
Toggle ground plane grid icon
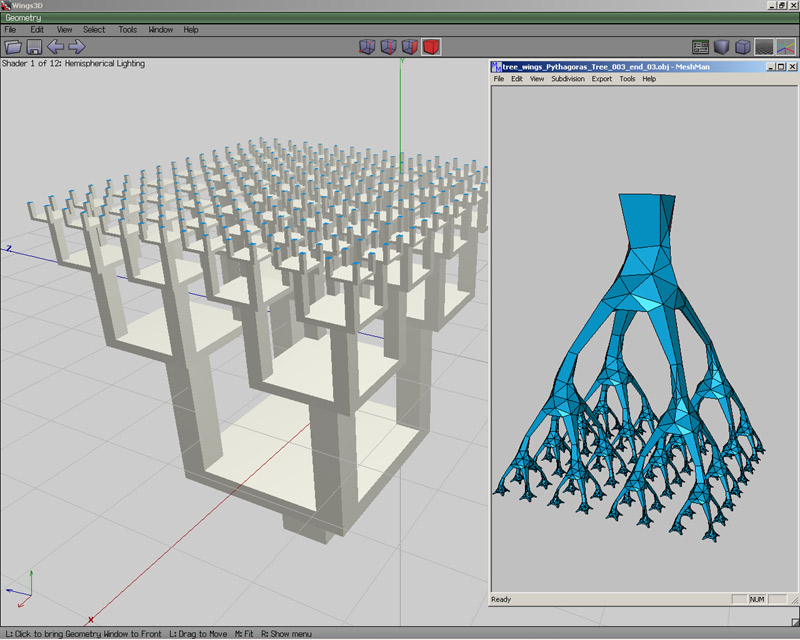tap(764, 47)
